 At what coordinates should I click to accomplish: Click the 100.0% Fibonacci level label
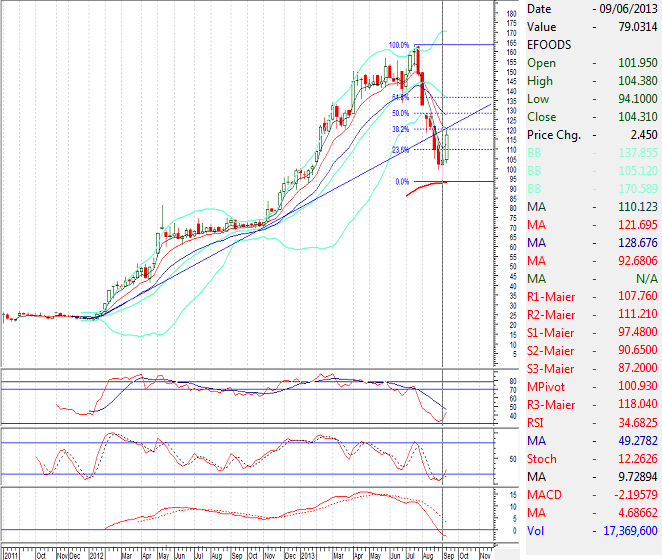[400, 45]
